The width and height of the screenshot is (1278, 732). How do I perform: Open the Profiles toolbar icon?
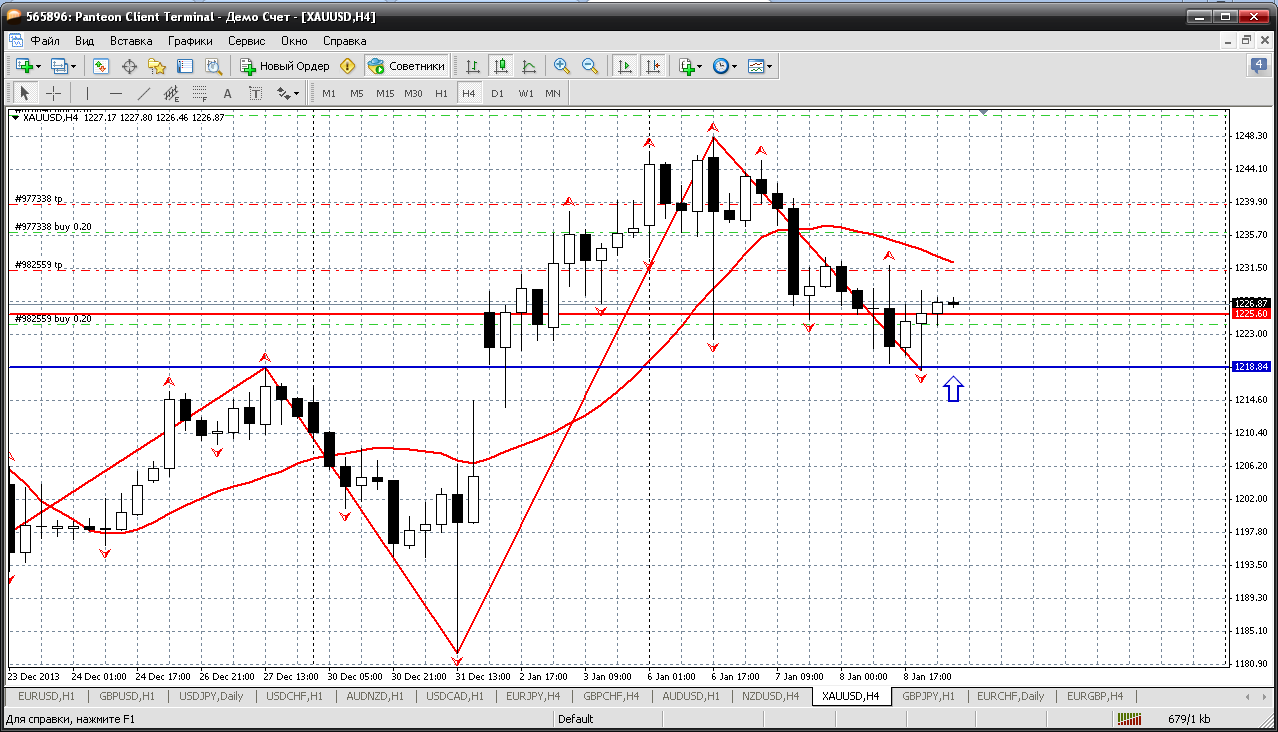coord(59,66)
